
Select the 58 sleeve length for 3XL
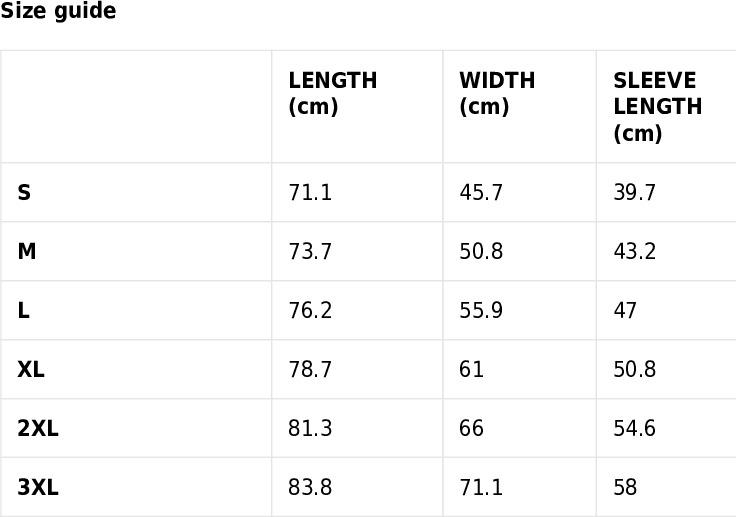click(625, 487)
